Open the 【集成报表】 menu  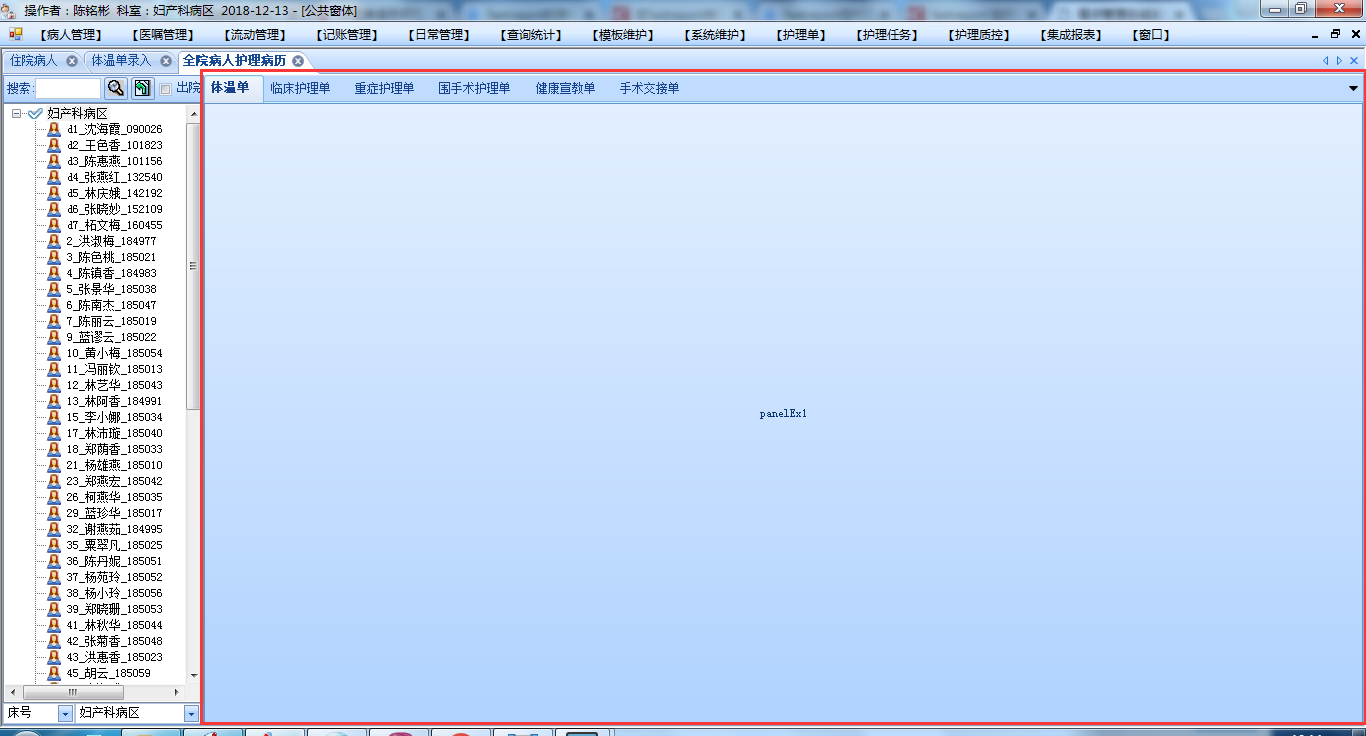pos(1071,35)
